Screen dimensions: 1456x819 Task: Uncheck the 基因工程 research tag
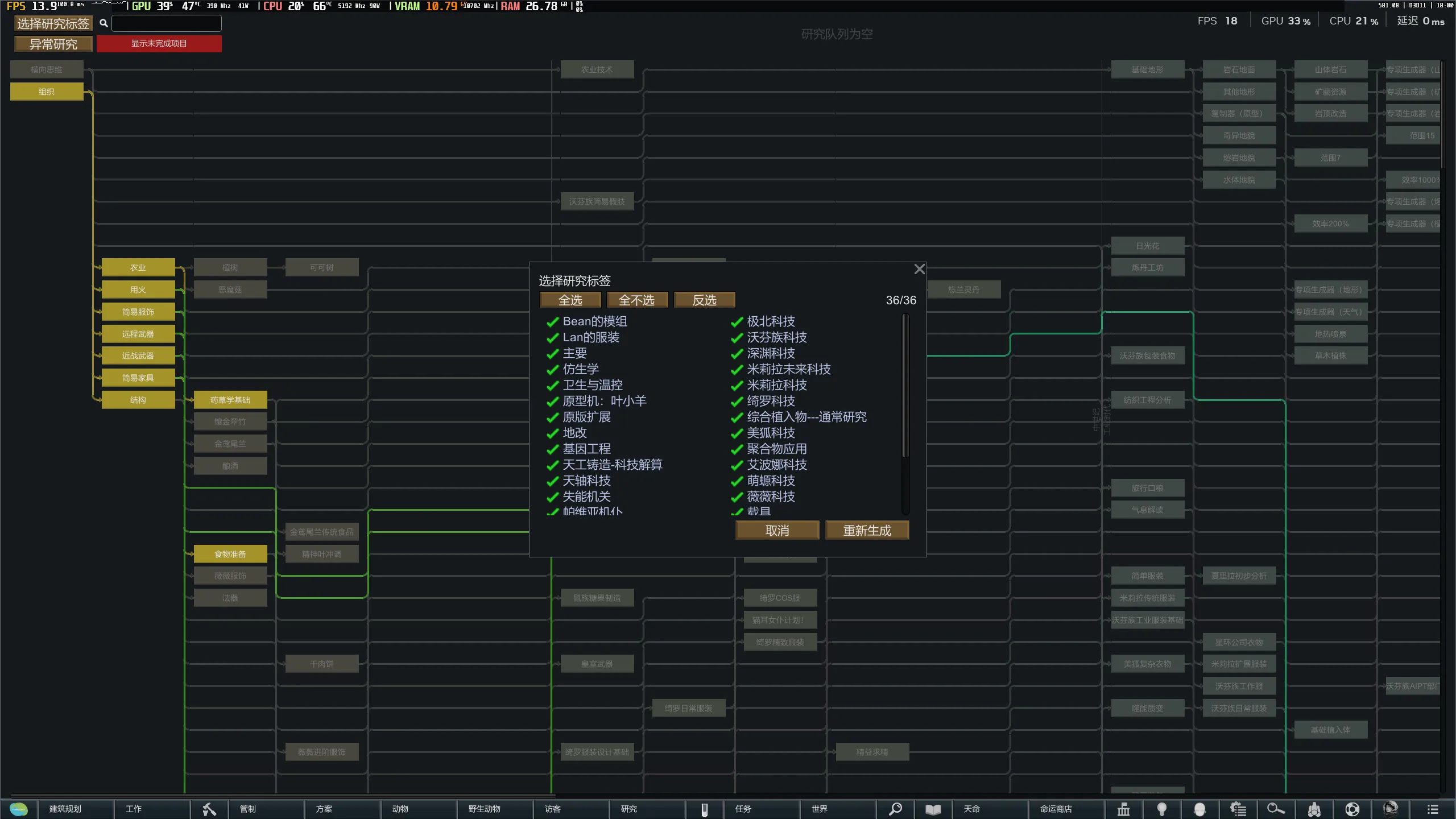tap(552, 449)
